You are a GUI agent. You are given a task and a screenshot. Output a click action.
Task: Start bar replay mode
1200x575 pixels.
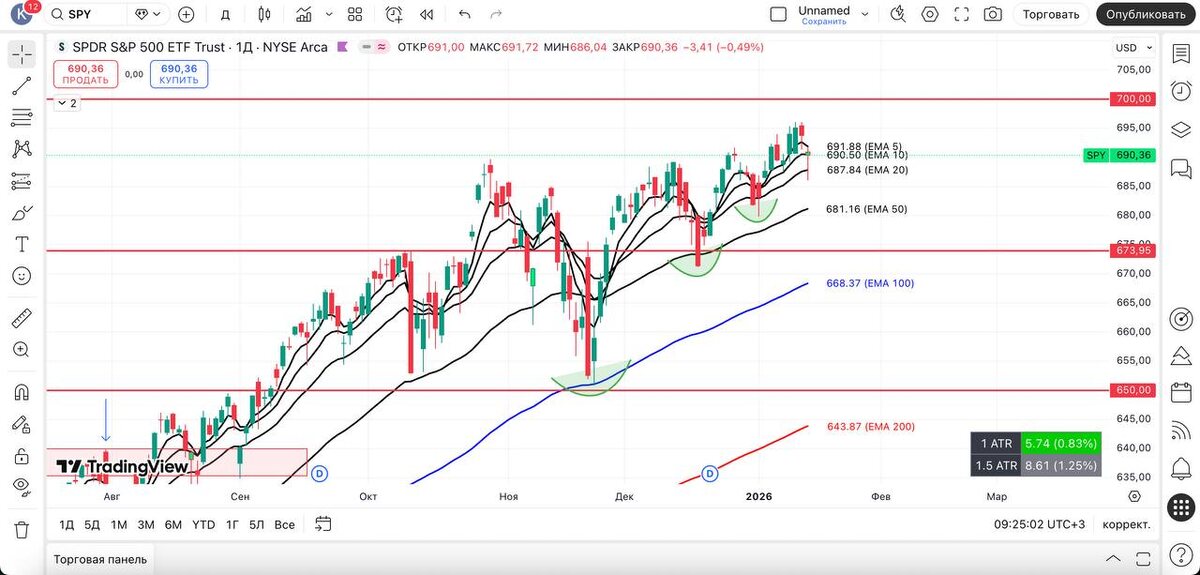(427, 14)
